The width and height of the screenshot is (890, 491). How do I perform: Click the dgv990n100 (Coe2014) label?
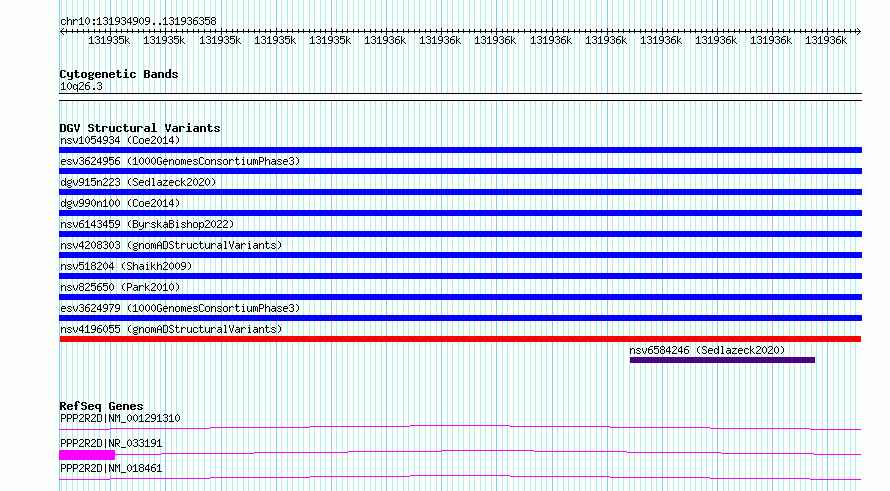pyautogui.click(x=120, y=203)
